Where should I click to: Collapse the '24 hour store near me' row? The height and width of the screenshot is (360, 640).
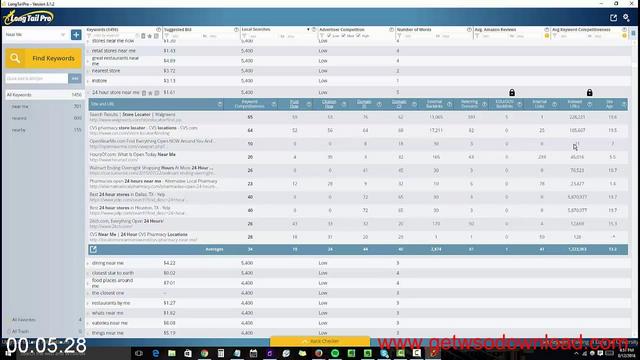pyautogui.click(x=88, y=93)
